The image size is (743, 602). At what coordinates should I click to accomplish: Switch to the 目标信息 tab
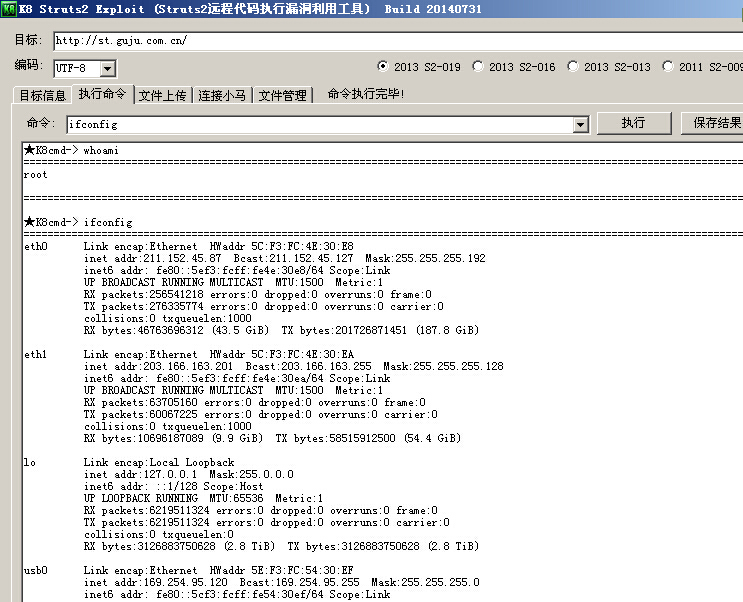click(42, 96)
